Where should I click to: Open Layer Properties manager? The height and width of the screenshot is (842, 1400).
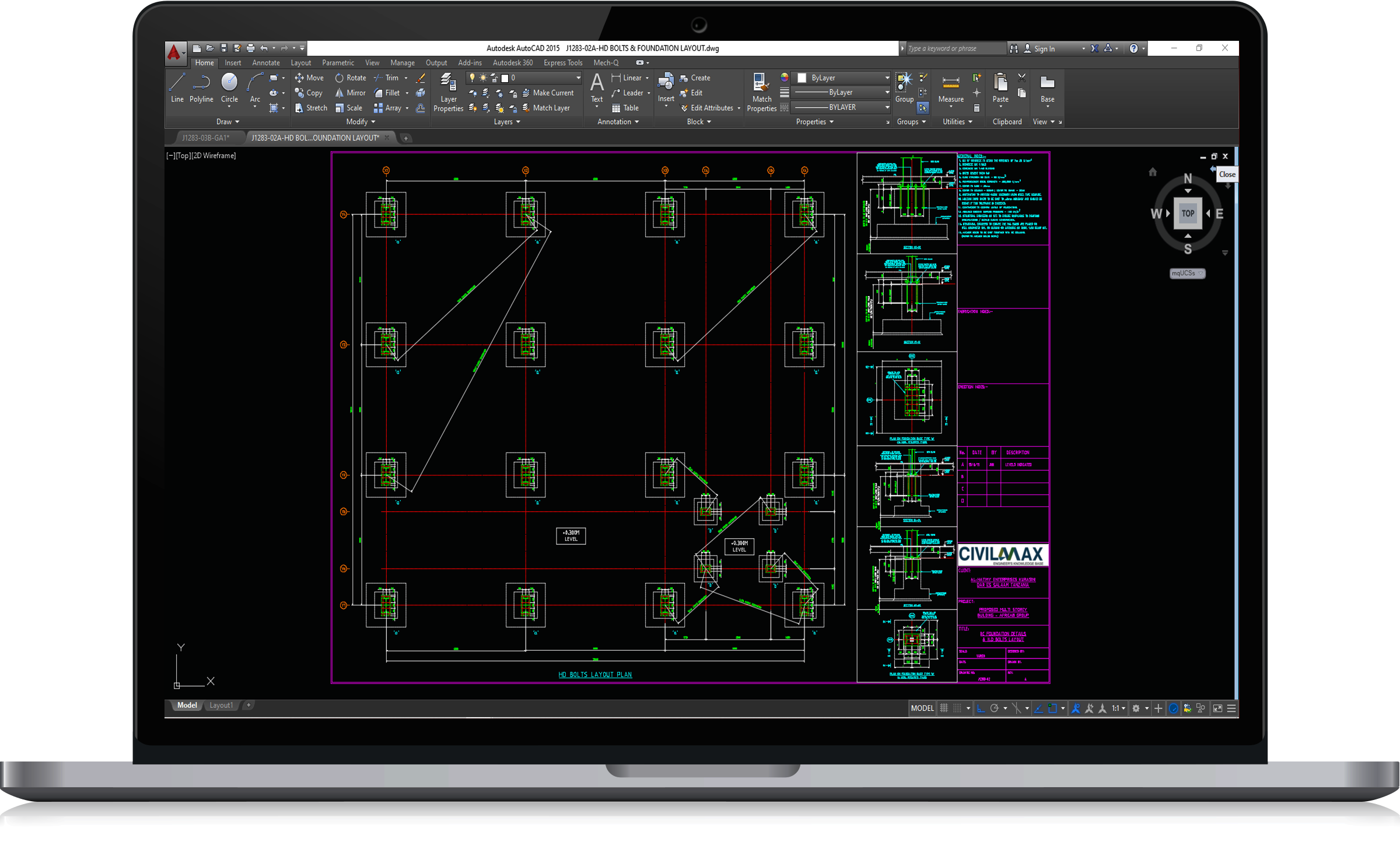pyautogui.click(x=448, y=92)
